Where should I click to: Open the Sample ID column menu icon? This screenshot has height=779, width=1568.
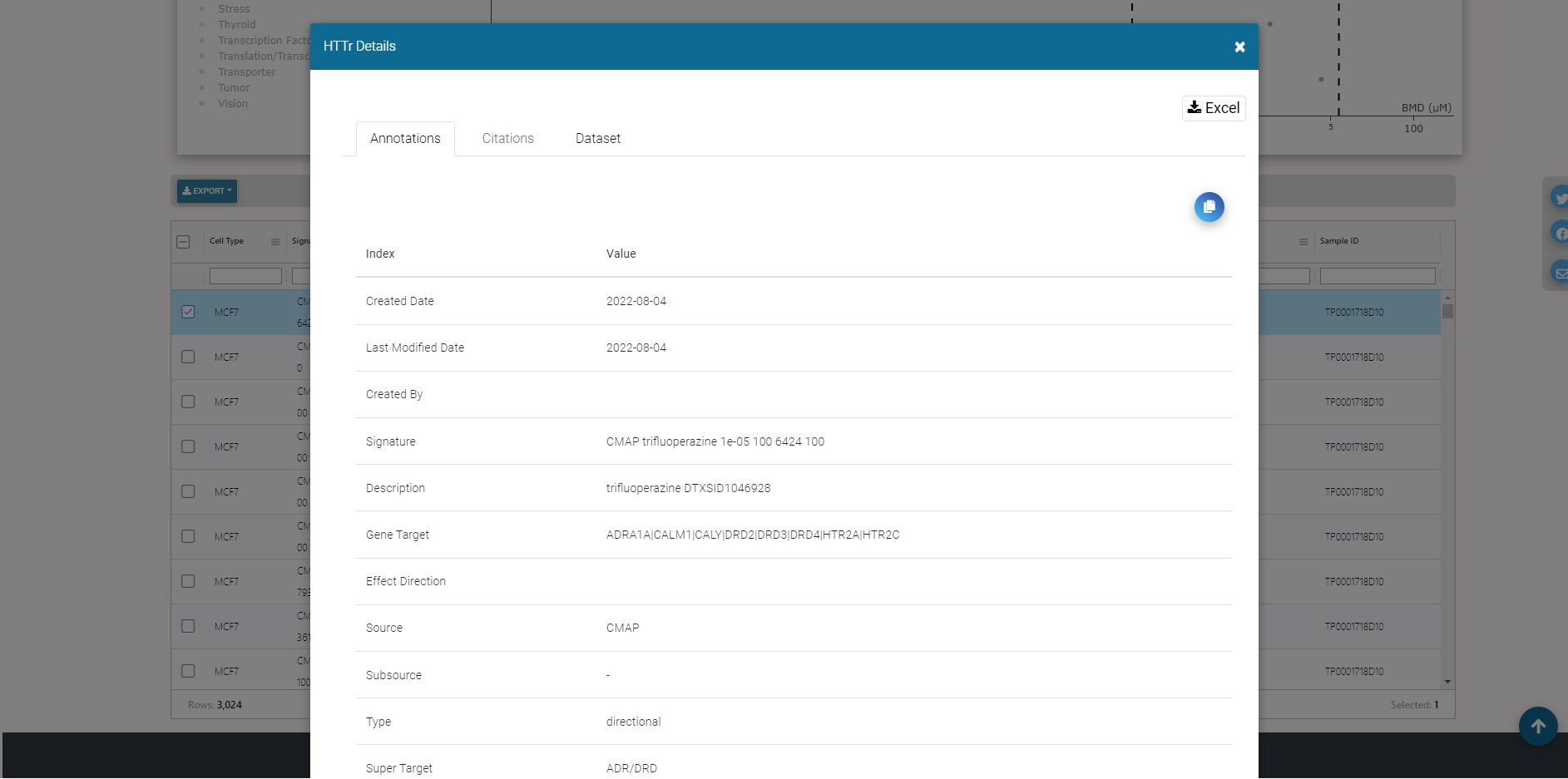click(x=1303, y=241)
